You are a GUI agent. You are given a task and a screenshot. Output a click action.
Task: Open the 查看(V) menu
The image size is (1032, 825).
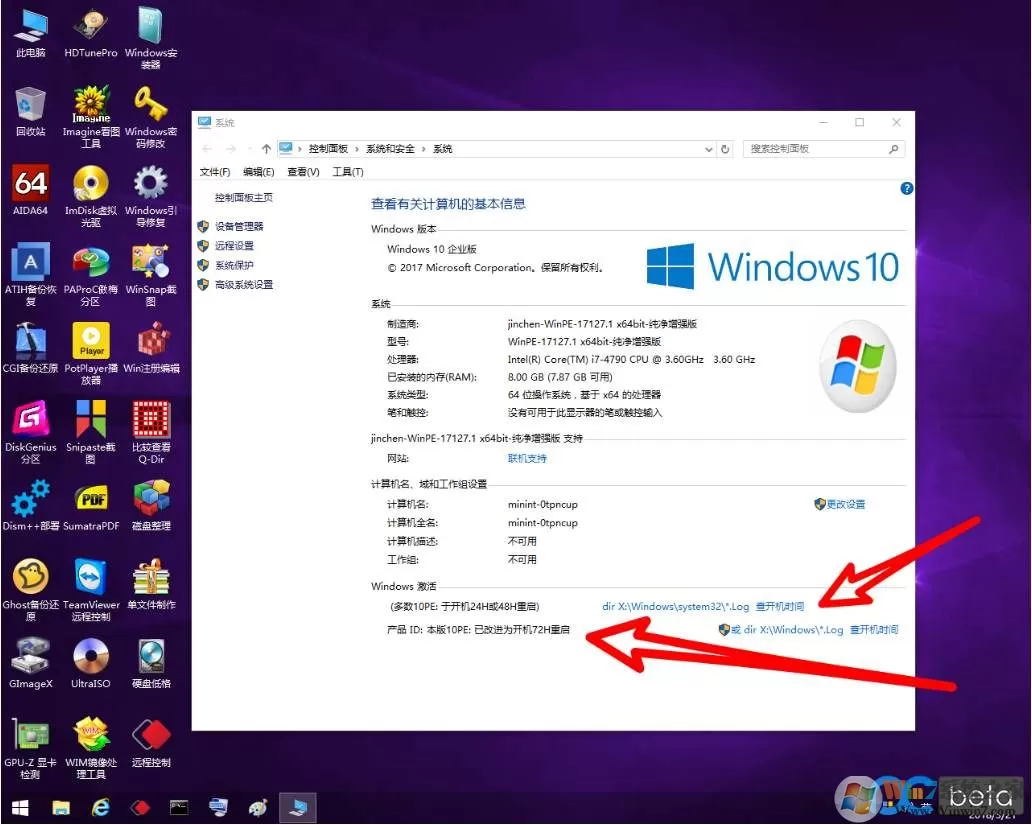pos(303,172)
